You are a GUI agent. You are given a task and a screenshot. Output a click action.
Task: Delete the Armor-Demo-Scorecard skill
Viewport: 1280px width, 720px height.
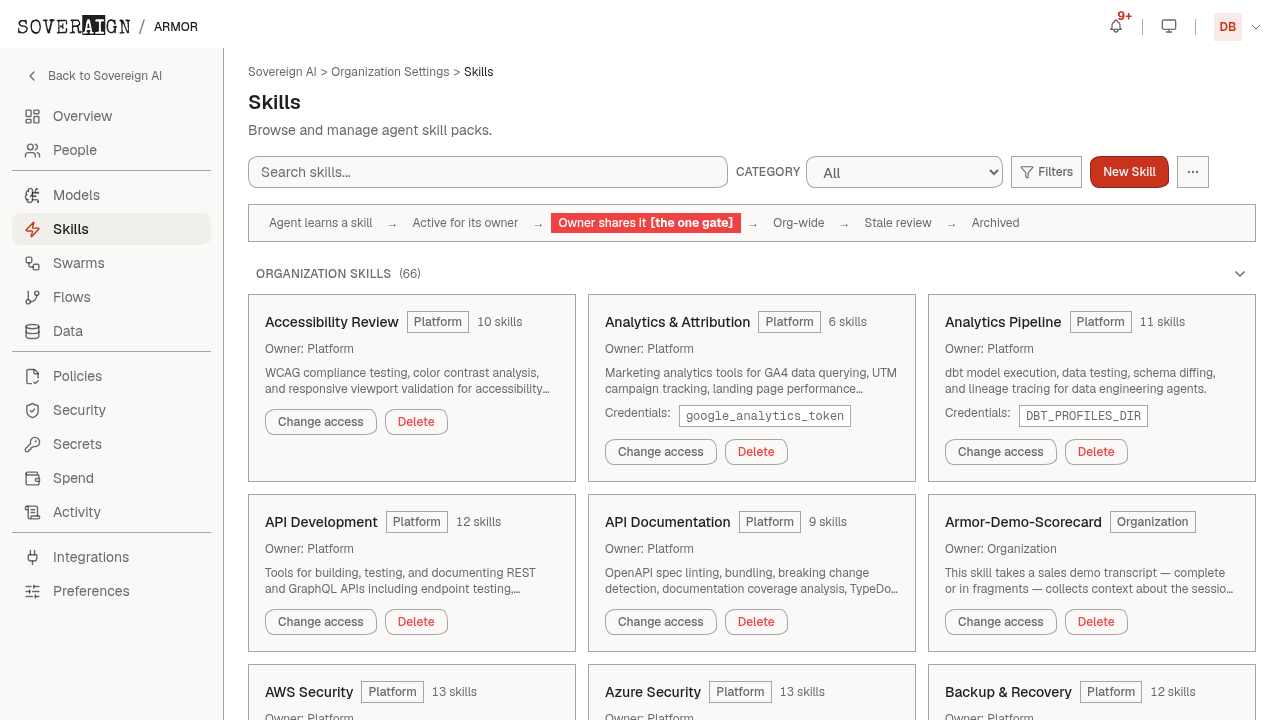[x=1096, y=622]
